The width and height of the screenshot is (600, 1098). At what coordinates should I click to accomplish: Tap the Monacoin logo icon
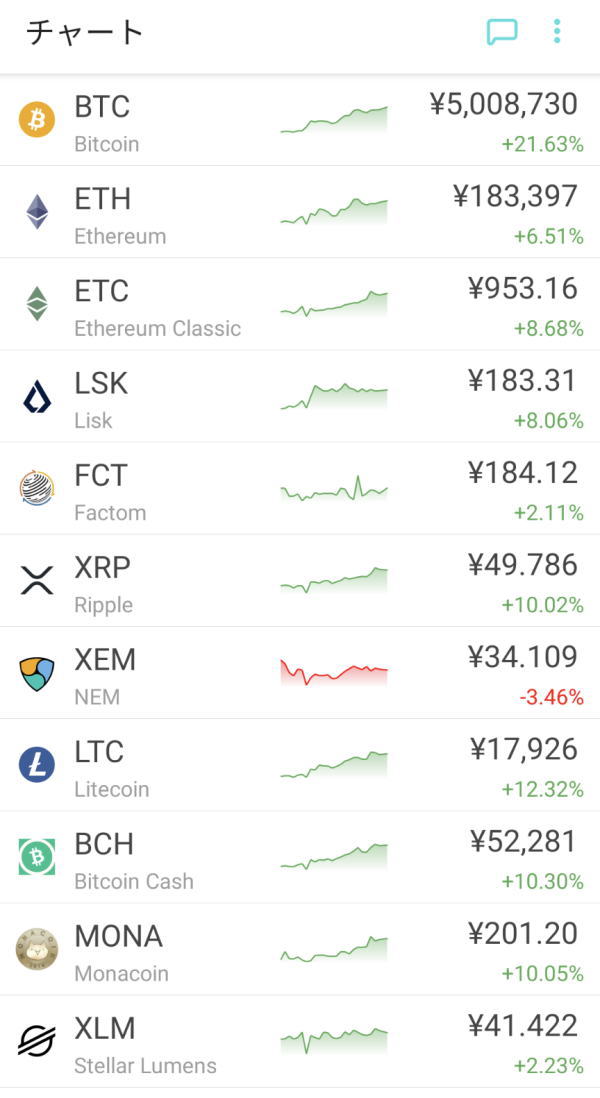point(37,949)
